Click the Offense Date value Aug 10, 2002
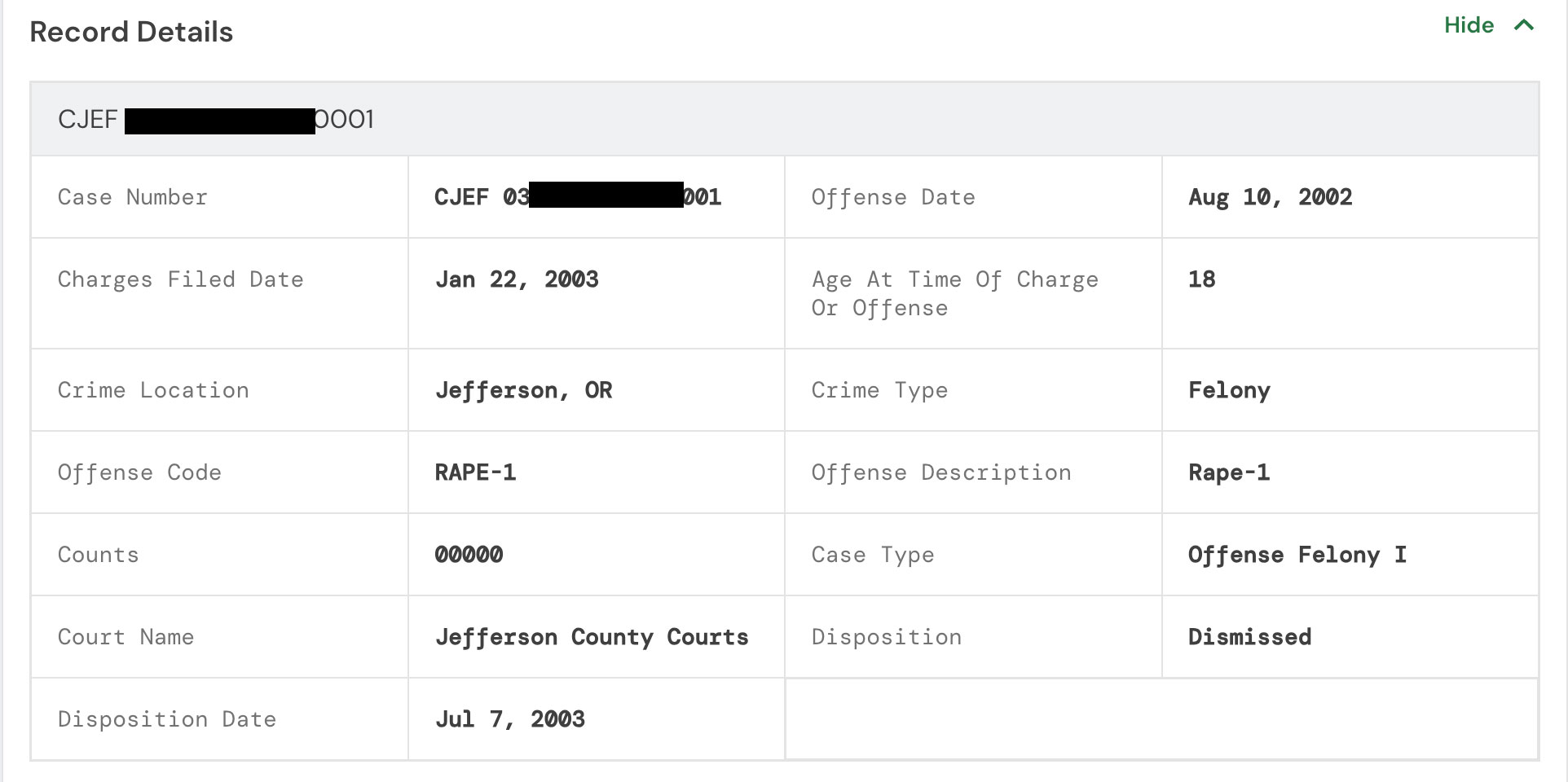The image size is (1568, 782). pos(1269,196)
